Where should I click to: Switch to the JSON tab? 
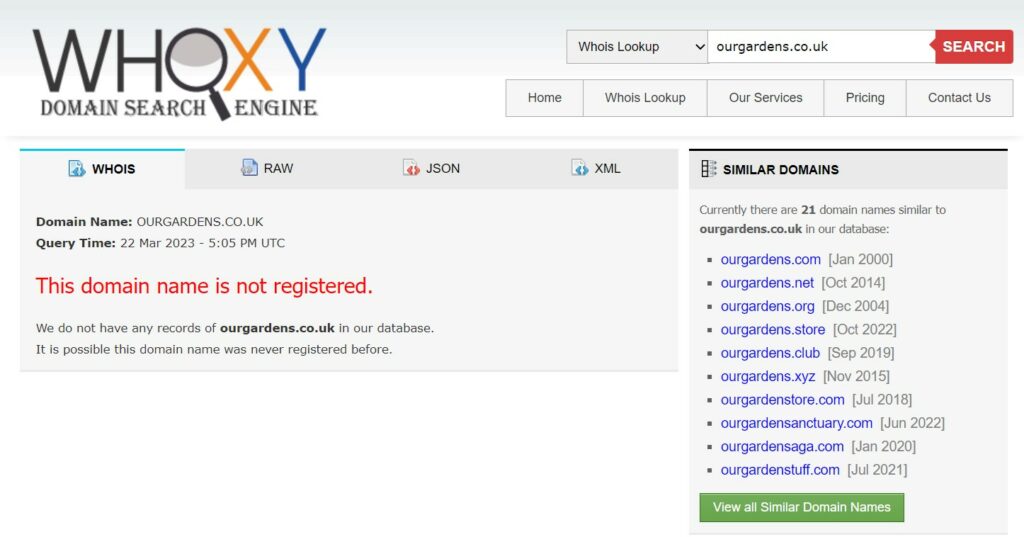pyautogui.click(x=431, y=169)
